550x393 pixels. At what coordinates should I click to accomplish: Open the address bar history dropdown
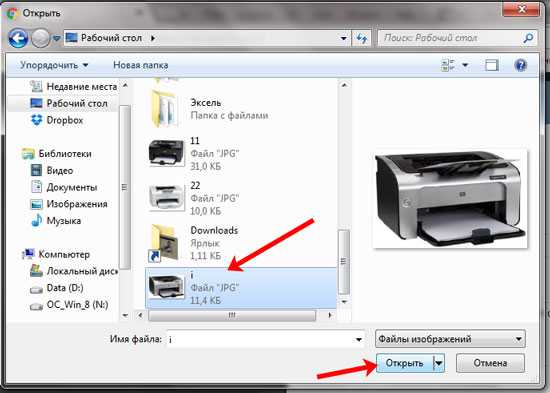(344, 38)
